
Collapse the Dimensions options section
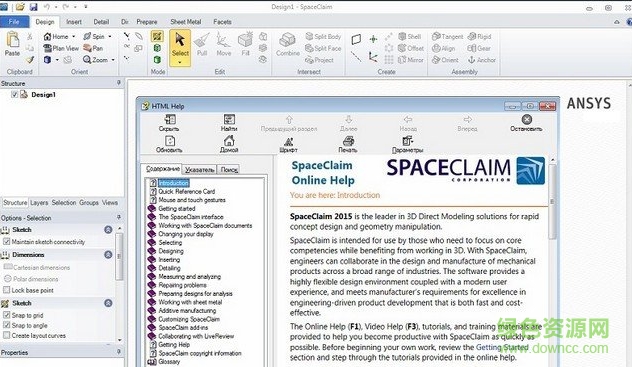[108, 255]
